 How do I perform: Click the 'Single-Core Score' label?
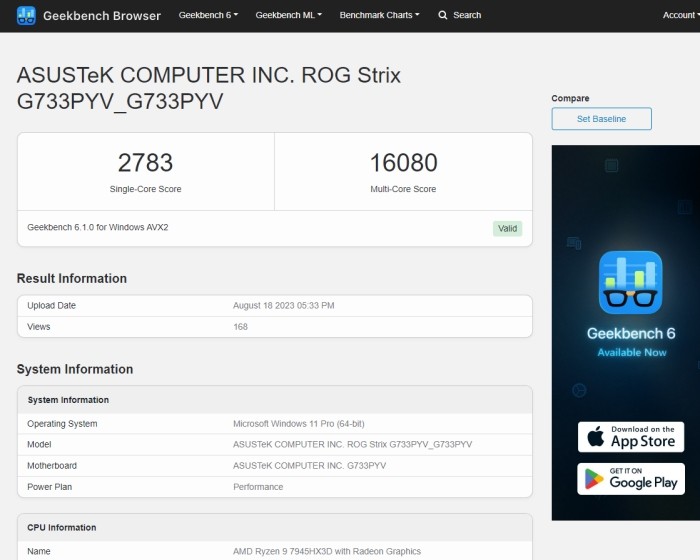tap(146, 189)
